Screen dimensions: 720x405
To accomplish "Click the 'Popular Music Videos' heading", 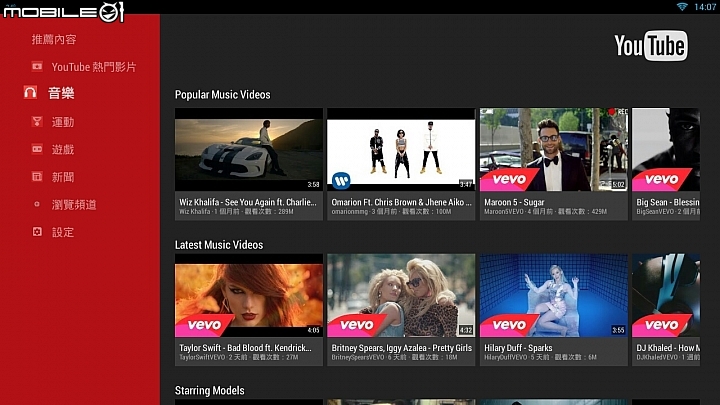I will (223, 95).
